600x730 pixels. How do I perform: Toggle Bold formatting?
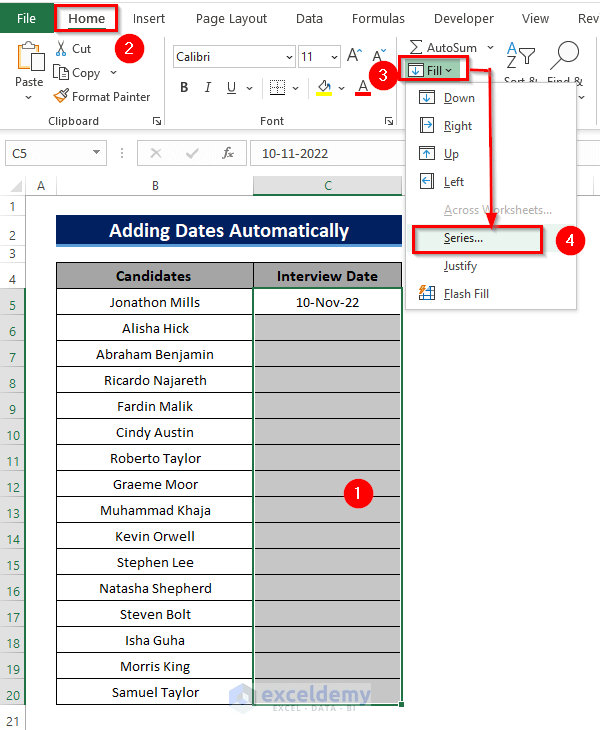pyautogui.click(x=184, y=88)
